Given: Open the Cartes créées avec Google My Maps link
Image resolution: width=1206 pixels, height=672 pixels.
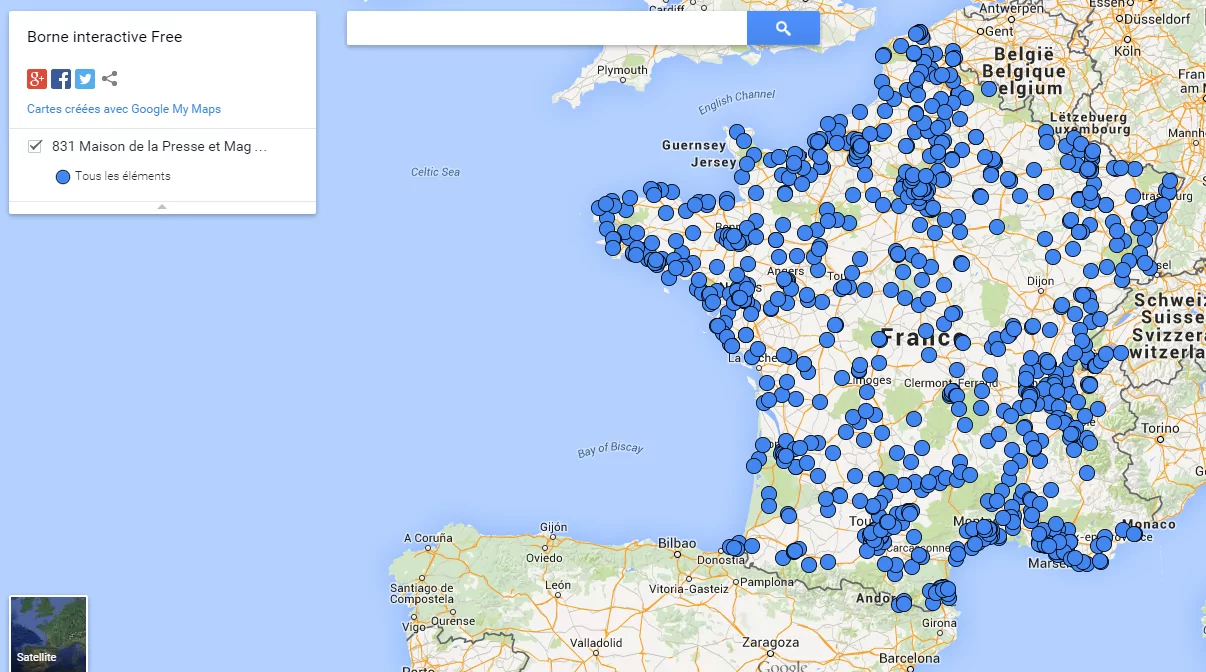Looking at the screenshot, I should pyautogui.click(x=124, y=109).
